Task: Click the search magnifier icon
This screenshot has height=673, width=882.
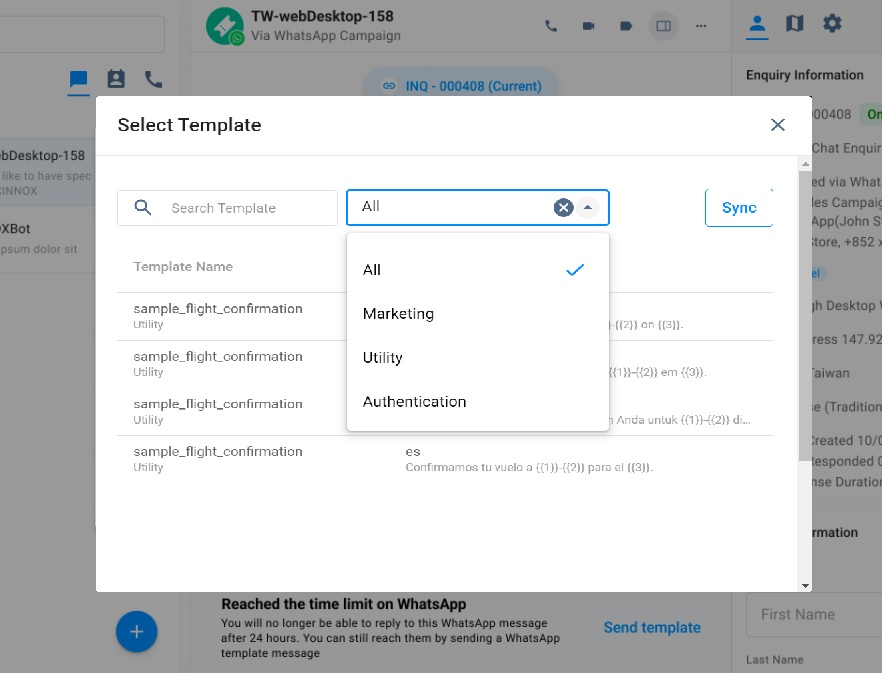Action: 143,208
